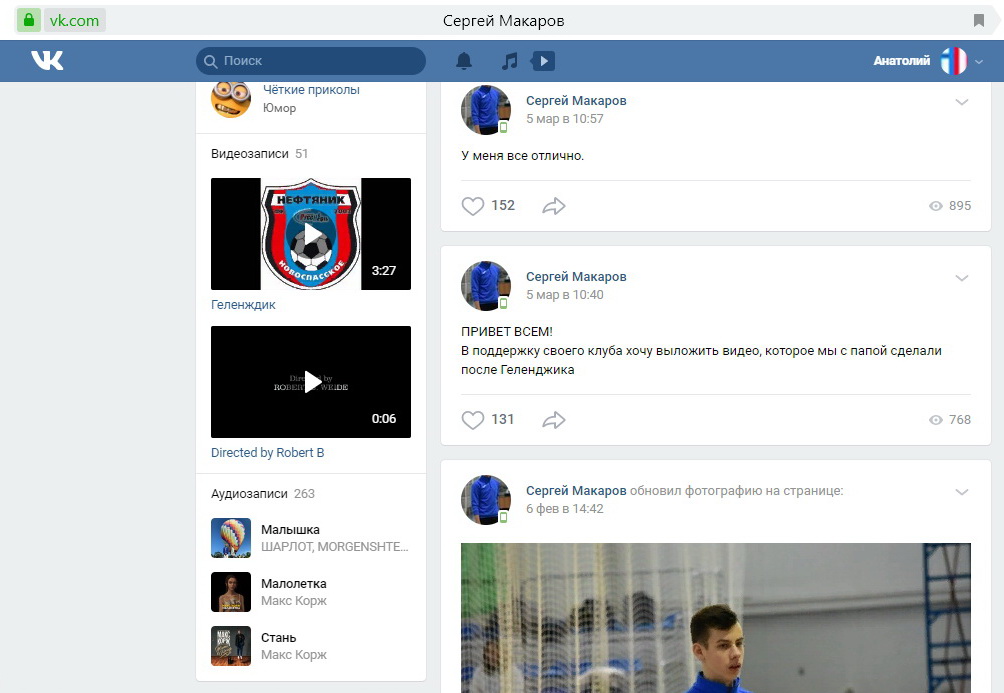Open the Аудиозаписи section header
Viewport: 1004px width, 693px height.
tap(249, 494)
